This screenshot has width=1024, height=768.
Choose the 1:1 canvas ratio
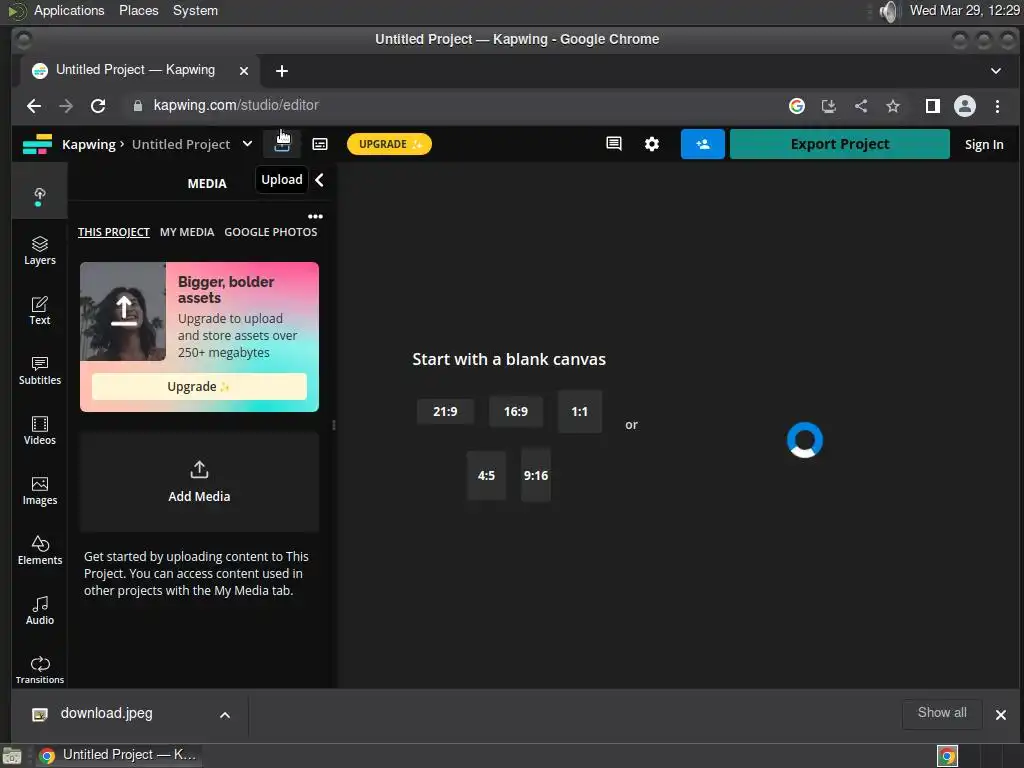coord(580,411)
